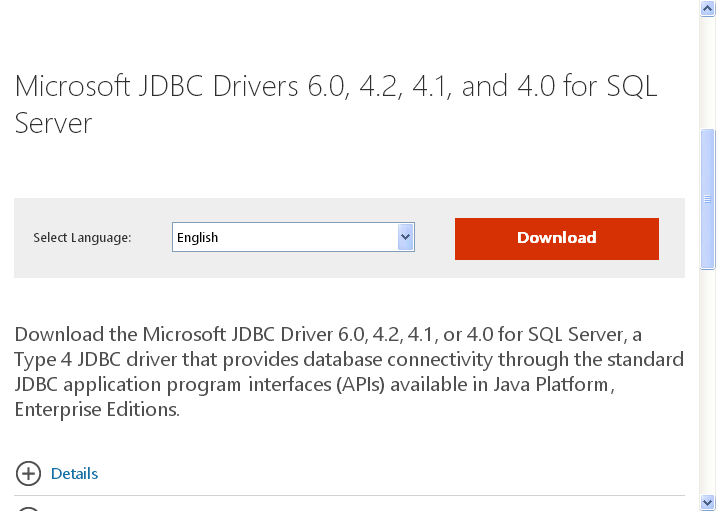This screenshot has width=716, height=511.
Task: Click the divider line beneath Details
Action: pos(349,495)
